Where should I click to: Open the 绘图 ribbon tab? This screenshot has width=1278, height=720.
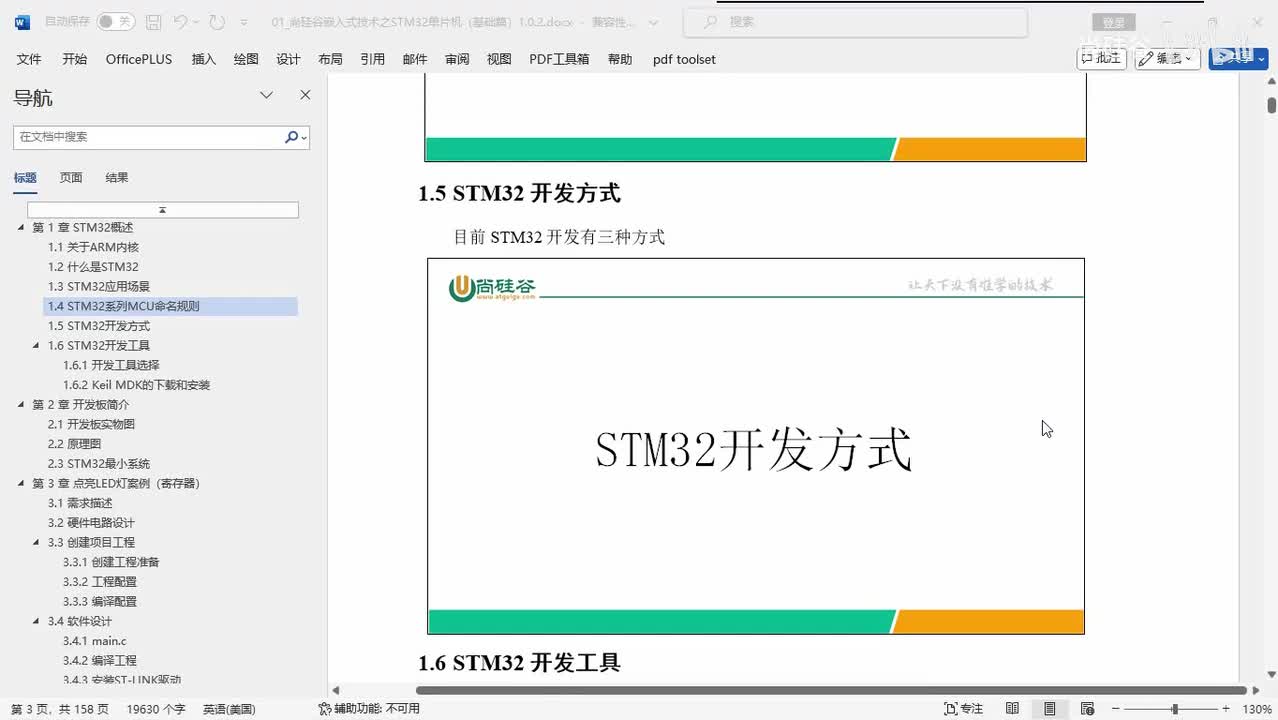pyautogui.click(x=246, y=59)
